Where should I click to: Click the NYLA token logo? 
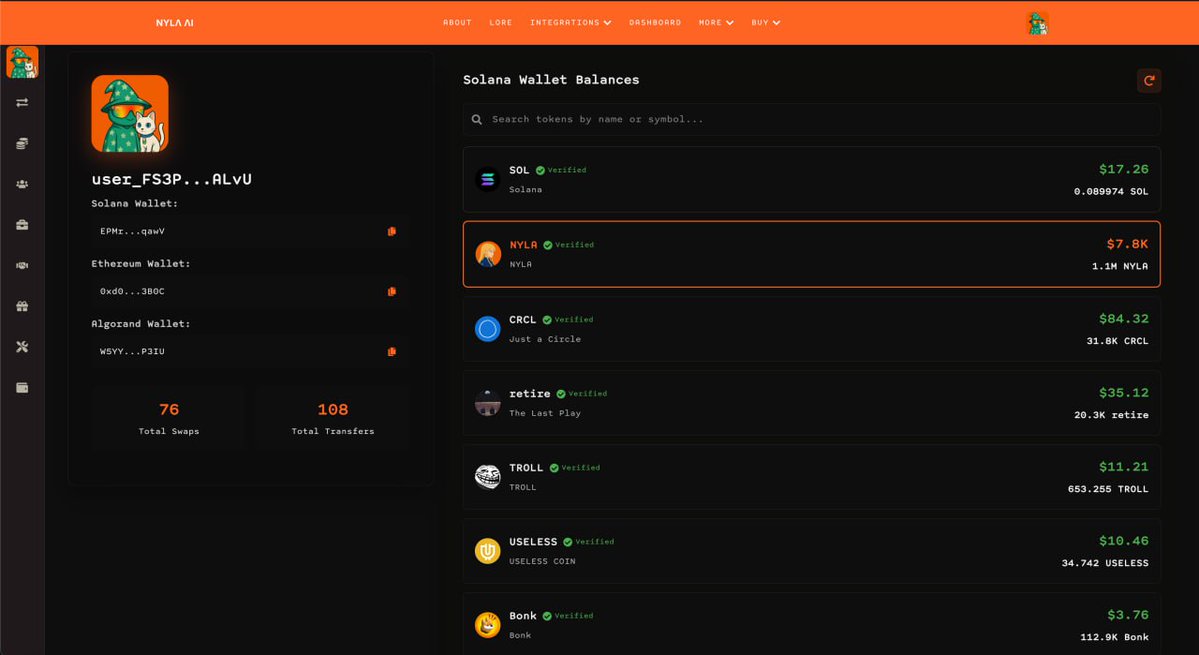[487, 254]
